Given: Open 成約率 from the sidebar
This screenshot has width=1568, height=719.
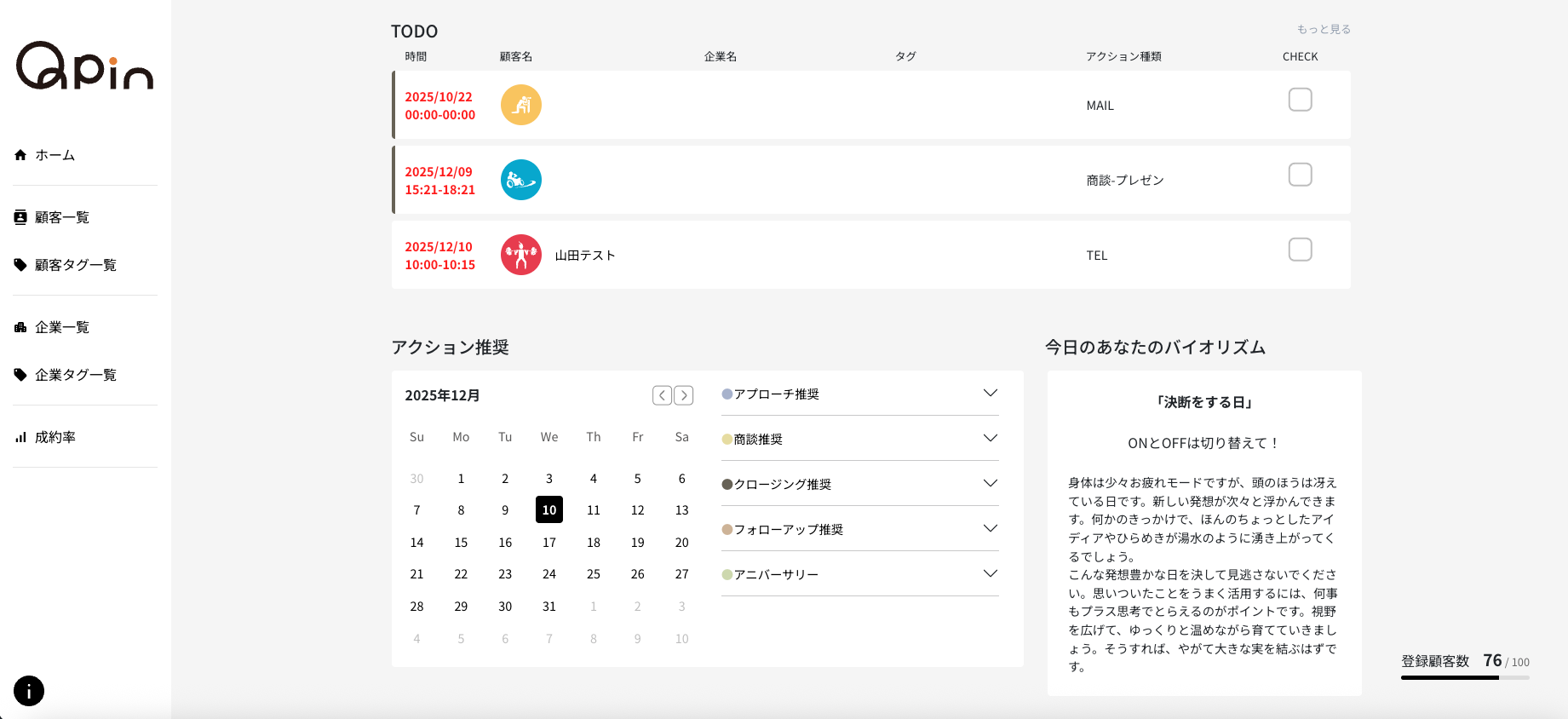Looking at the screenshot, I should point(55,437).
